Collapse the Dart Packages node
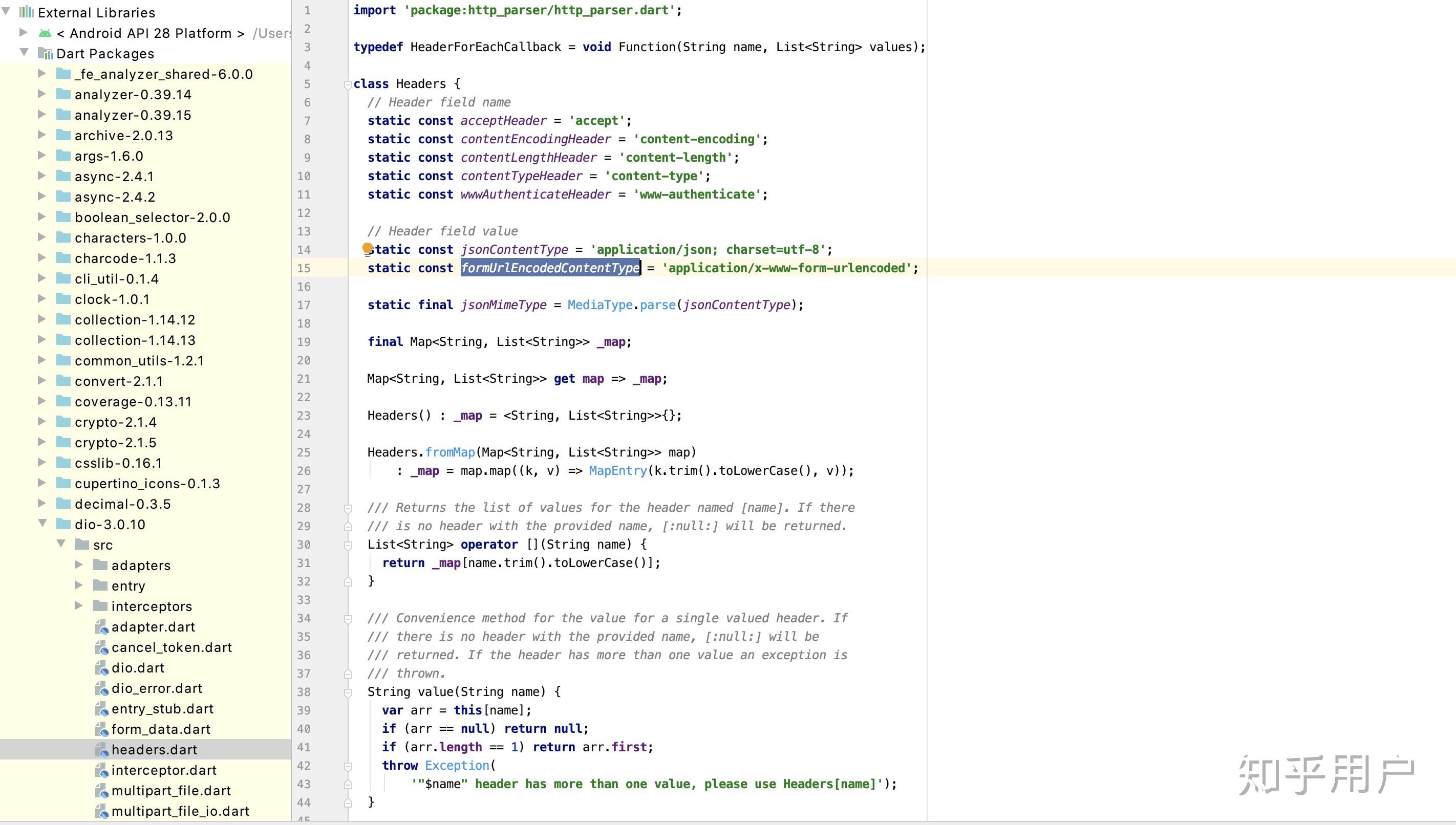Screen dimensions: 1456x825 [24, 53]
